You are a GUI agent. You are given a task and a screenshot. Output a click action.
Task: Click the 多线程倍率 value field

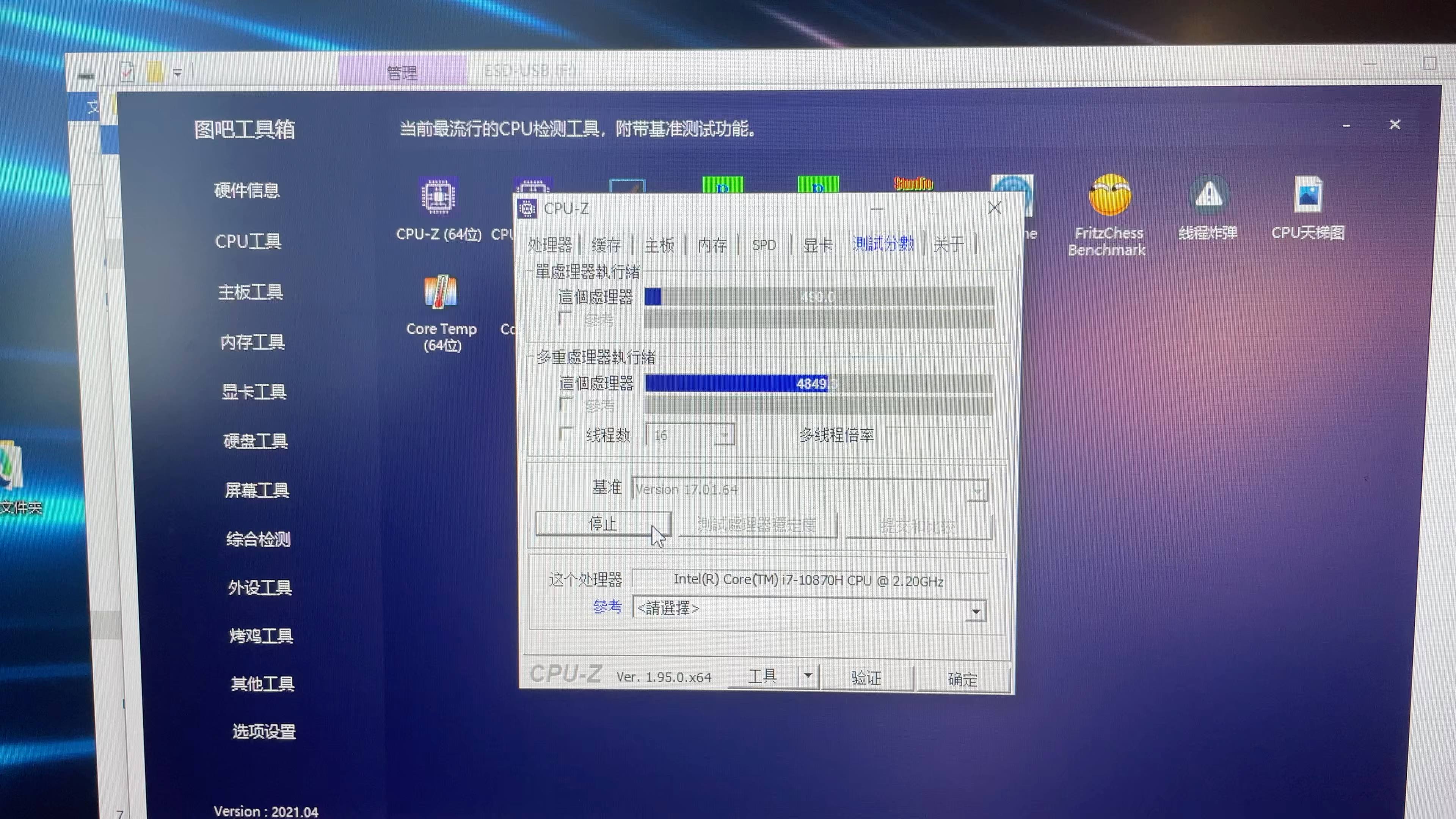(x=938, y=436)
